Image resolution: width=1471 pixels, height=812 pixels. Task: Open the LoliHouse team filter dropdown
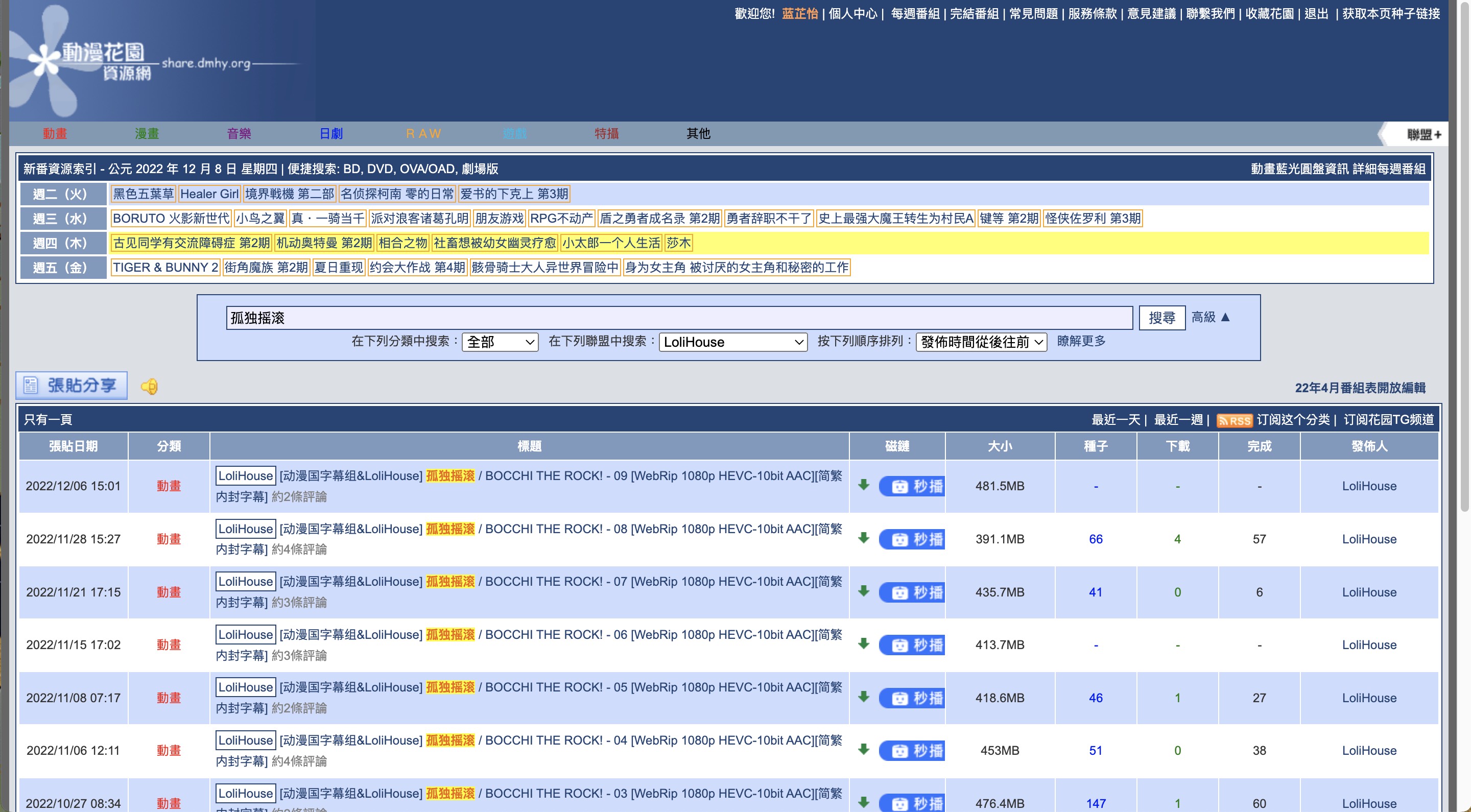[732, 342]
